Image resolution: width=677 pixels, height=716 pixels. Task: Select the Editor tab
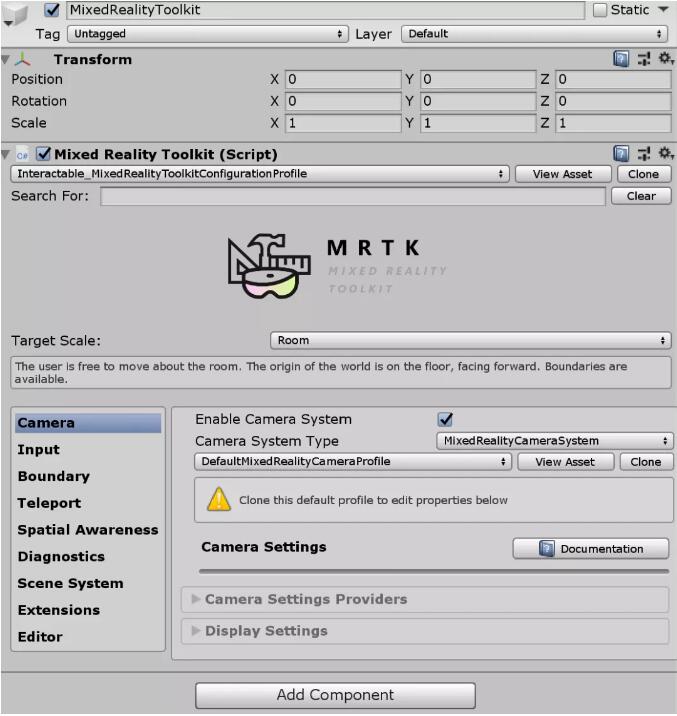click(x=88, y=637)
